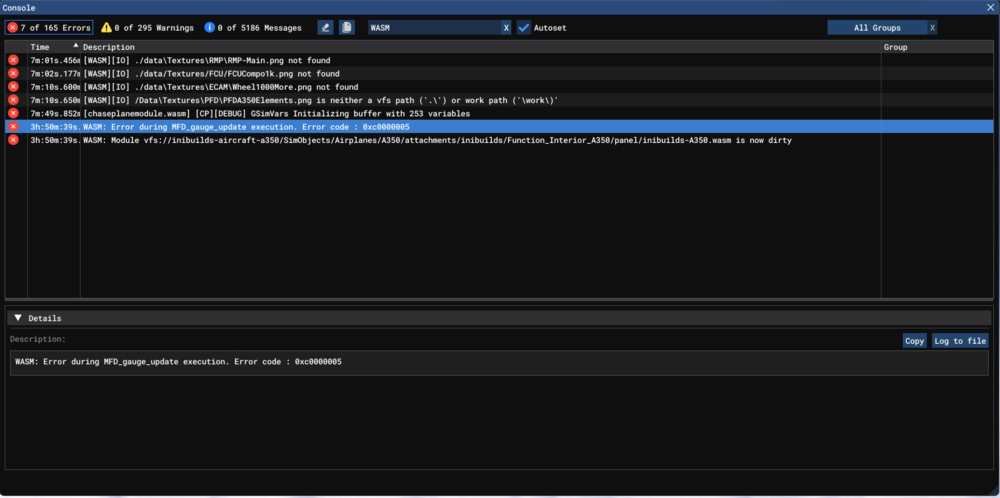Viewport: 1000px width, 498px height.
Task: Collapse the Details section
Action: coord(18,318)
